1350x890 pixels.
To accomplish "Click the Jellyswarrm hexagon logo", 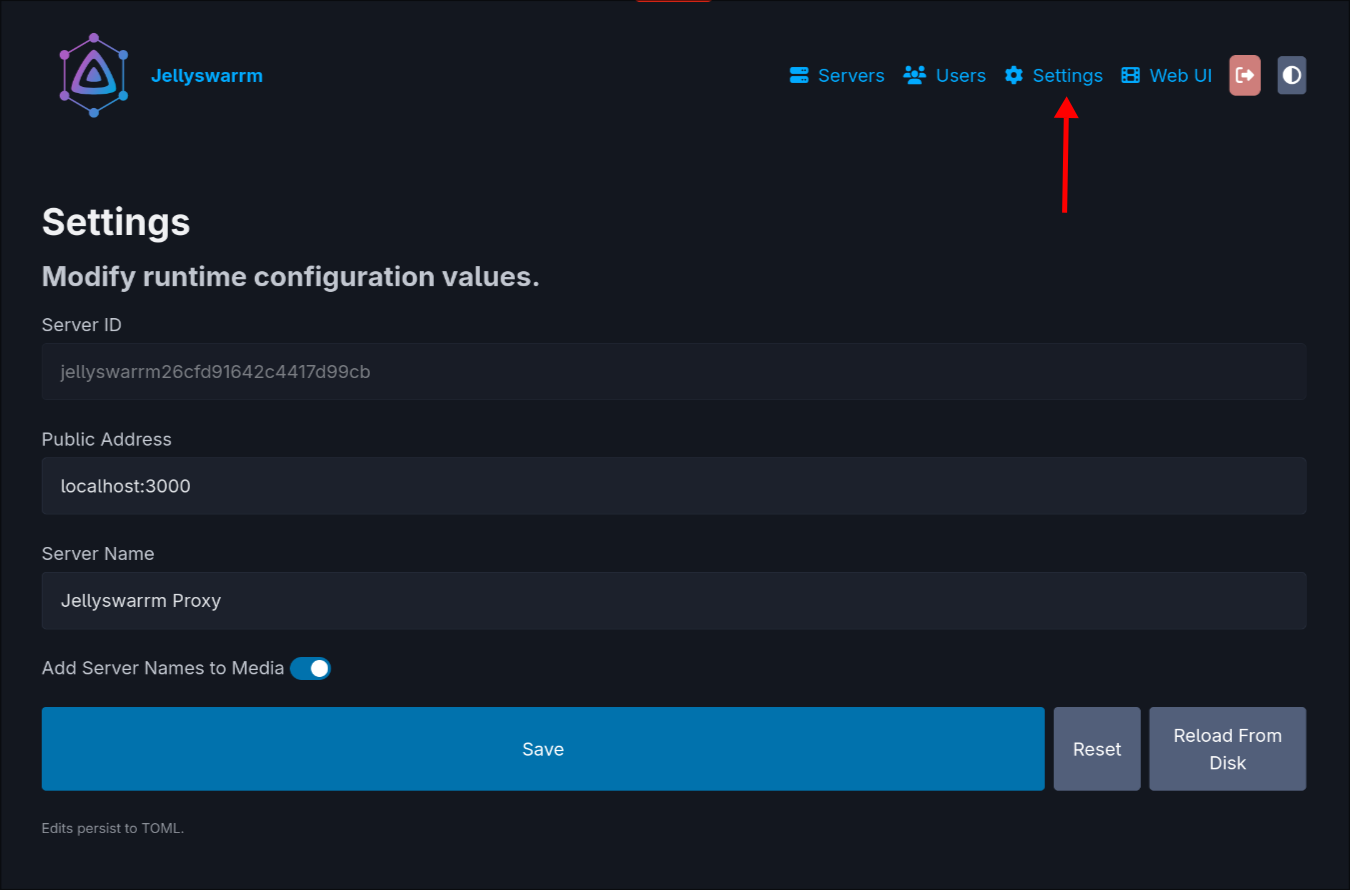I will (x=93, y=76).
